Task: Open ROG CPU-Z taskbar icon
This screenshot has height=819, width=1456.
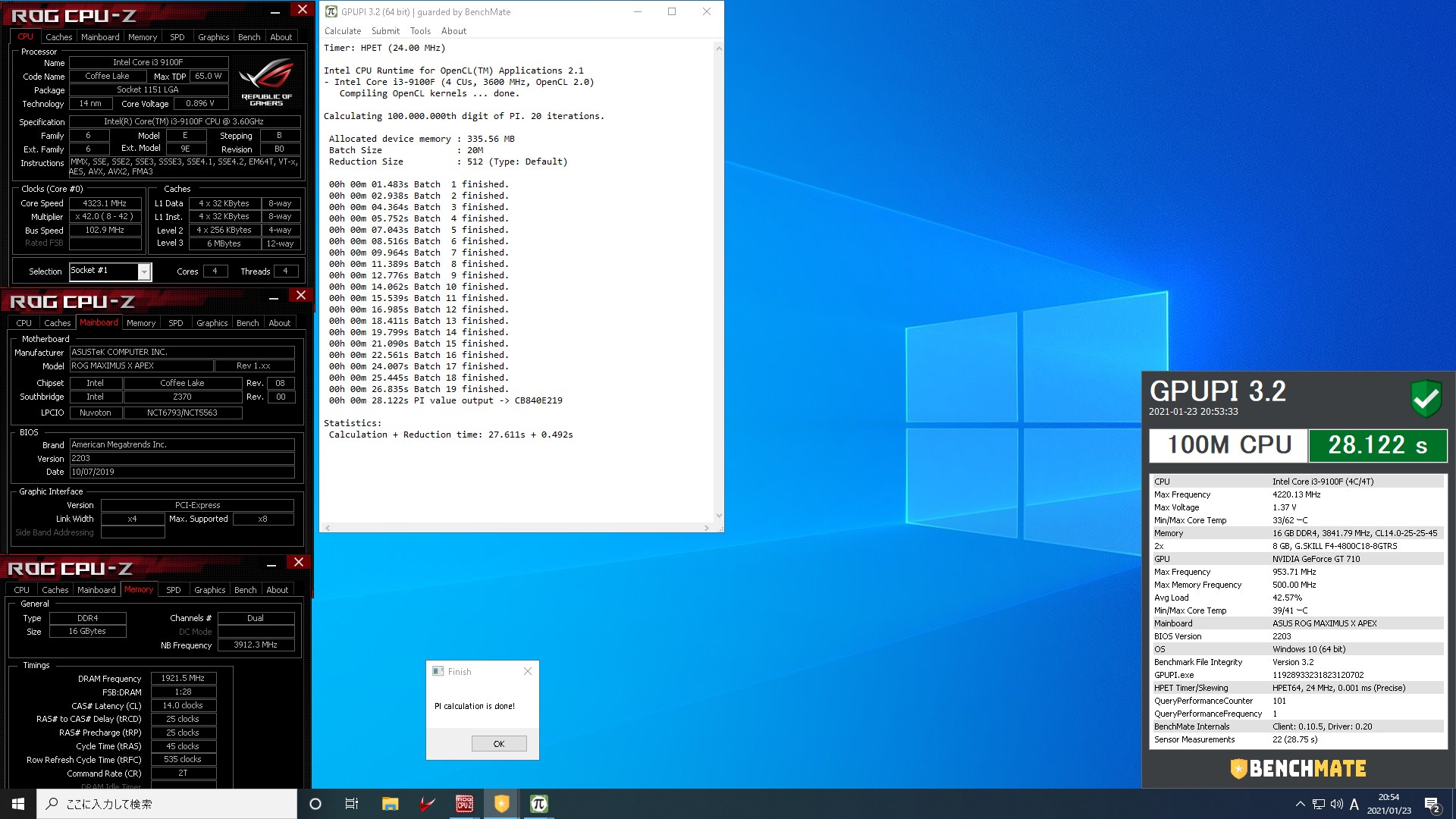Action: click(464, 804)
